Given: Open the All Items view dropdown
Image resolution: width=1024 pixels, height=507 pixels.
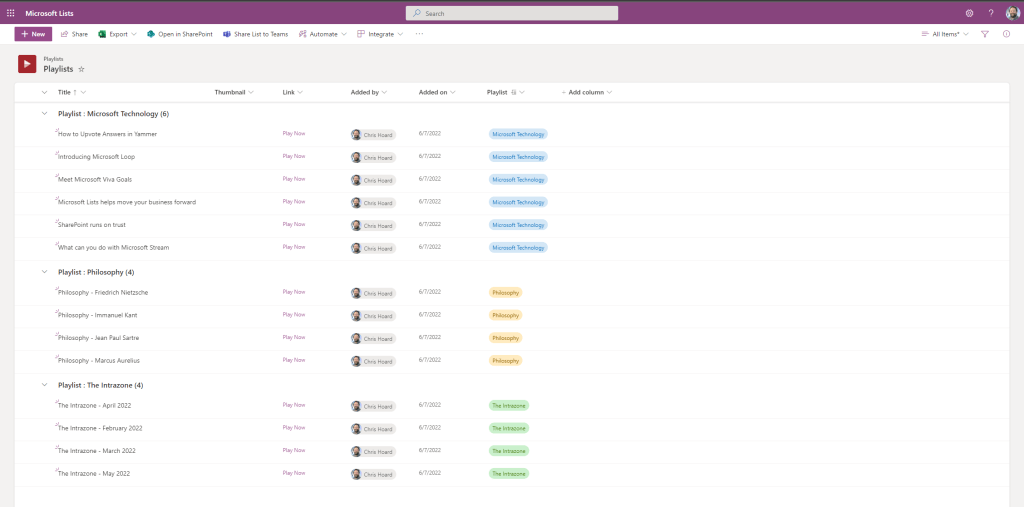Looking at the screenshot, I should tap(945, 34).
